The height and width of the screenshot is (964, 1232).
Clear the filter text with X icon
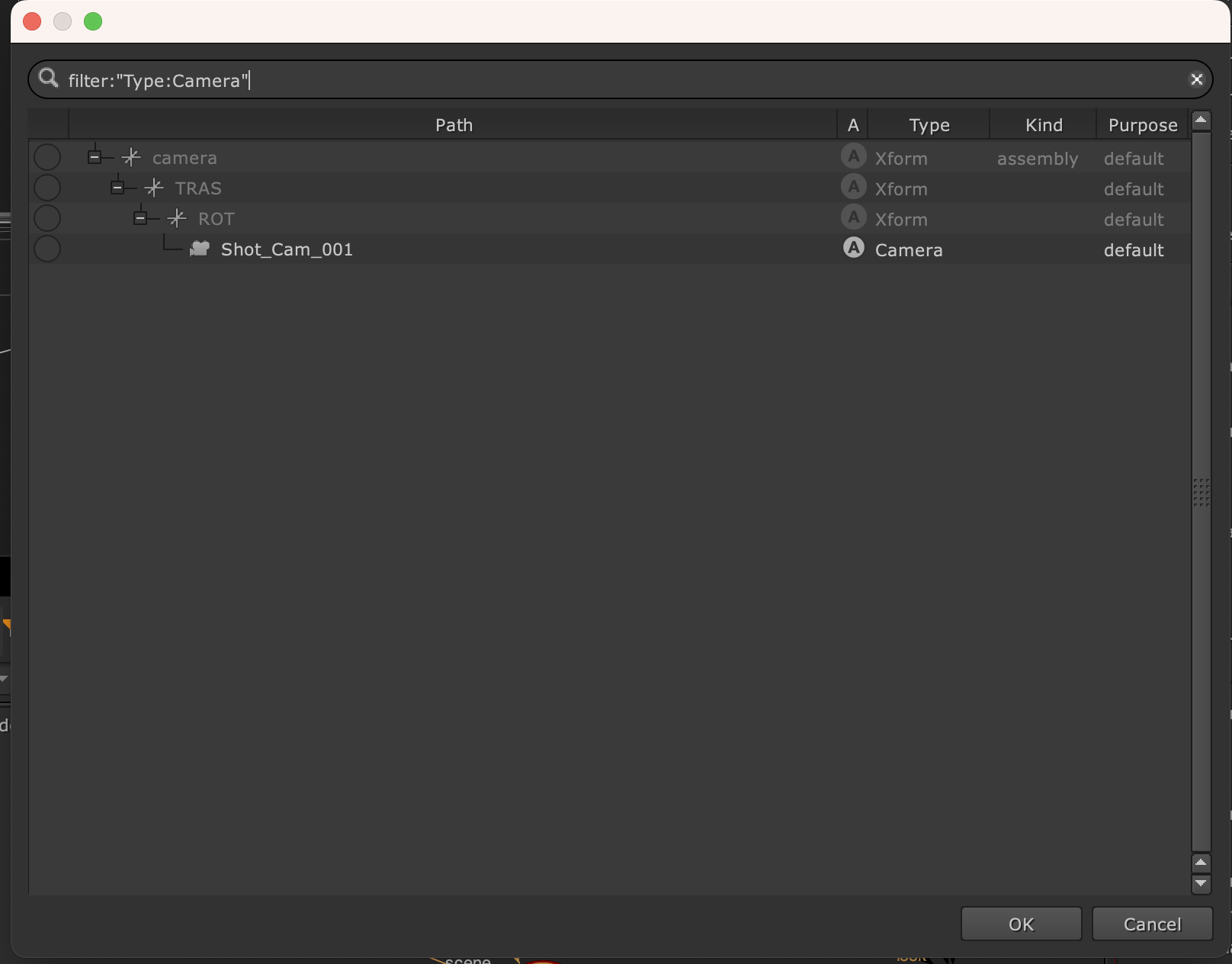(x=1196, y=79)
